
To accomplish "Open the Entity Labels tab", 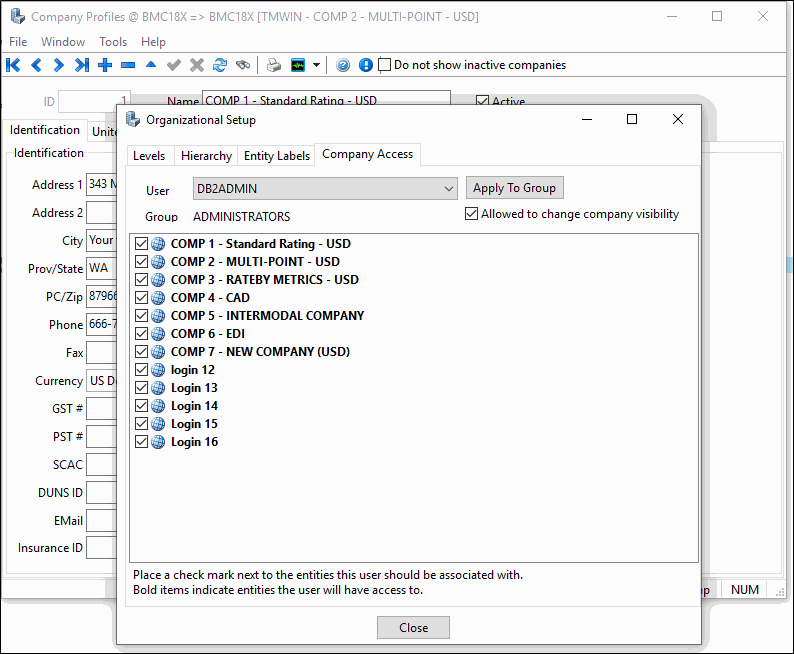I will tap(277, 156).
